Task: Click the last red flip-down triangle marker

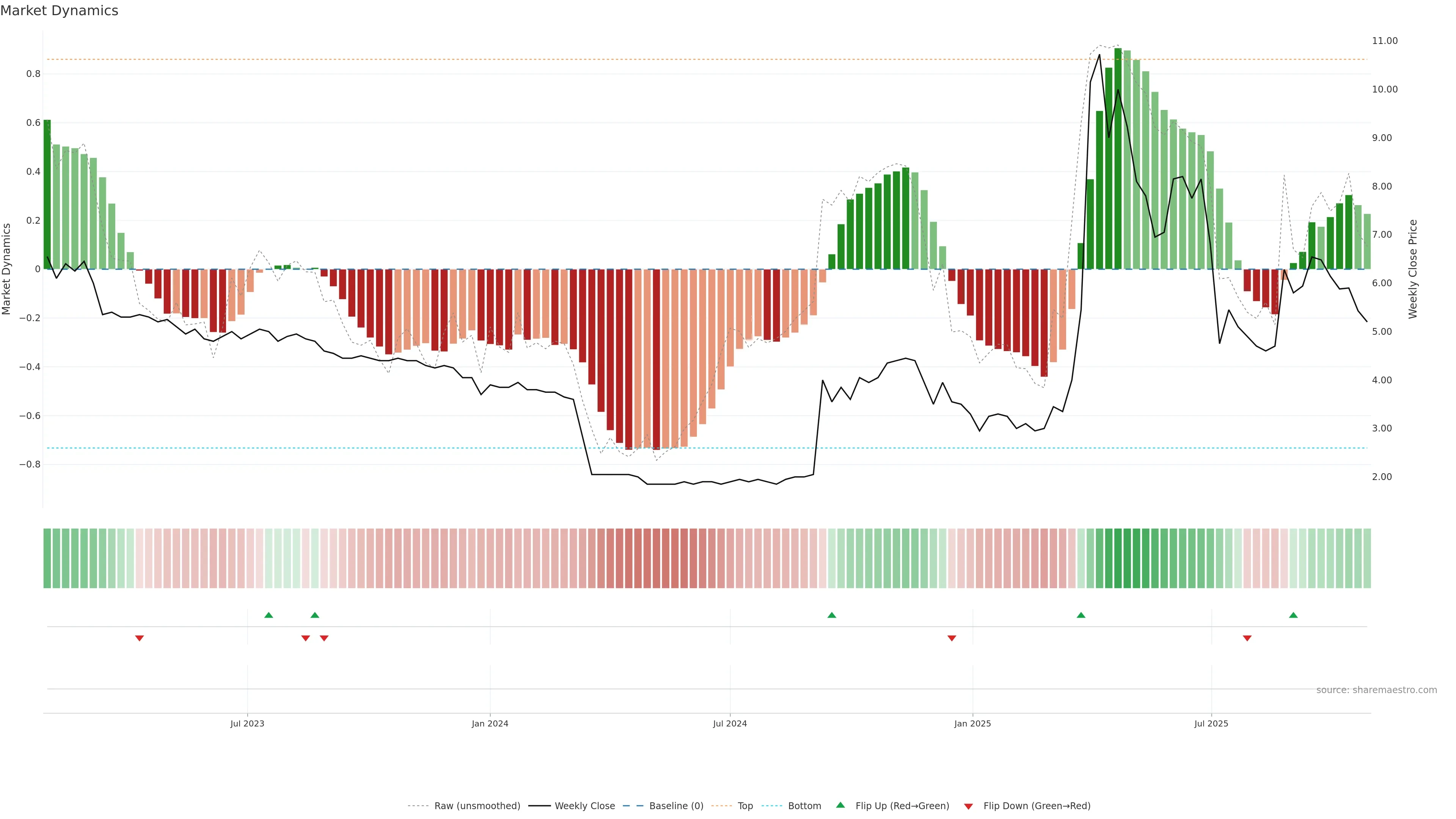Action: coord(1247,638)
